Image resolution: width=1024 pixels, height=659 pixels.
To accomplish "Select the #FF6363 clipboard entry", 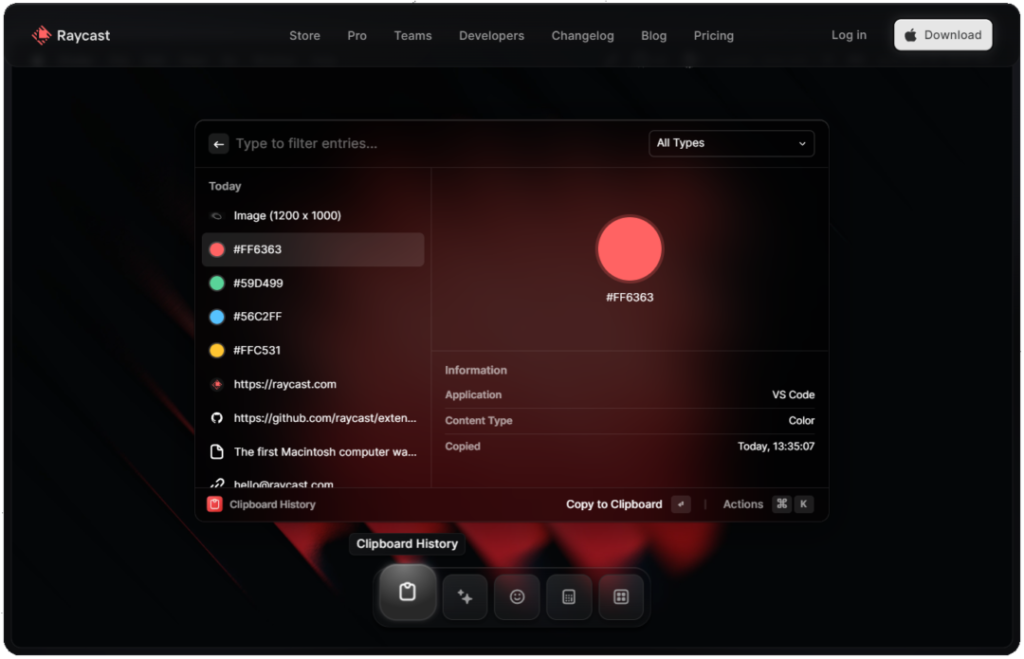I will [313, 249].
